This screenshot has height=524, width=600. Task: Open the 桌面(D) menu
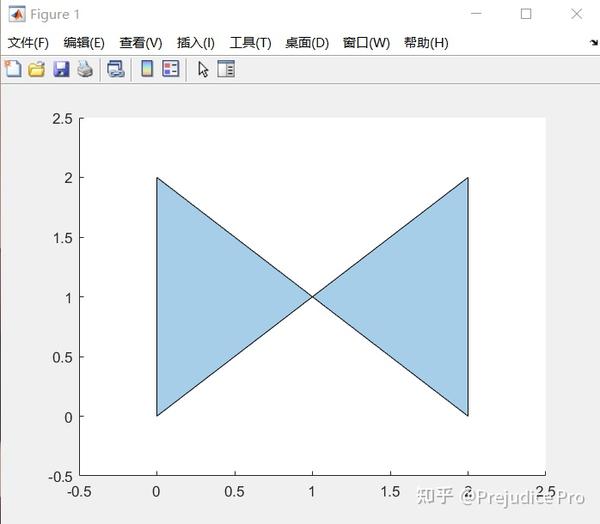point(307,42)
